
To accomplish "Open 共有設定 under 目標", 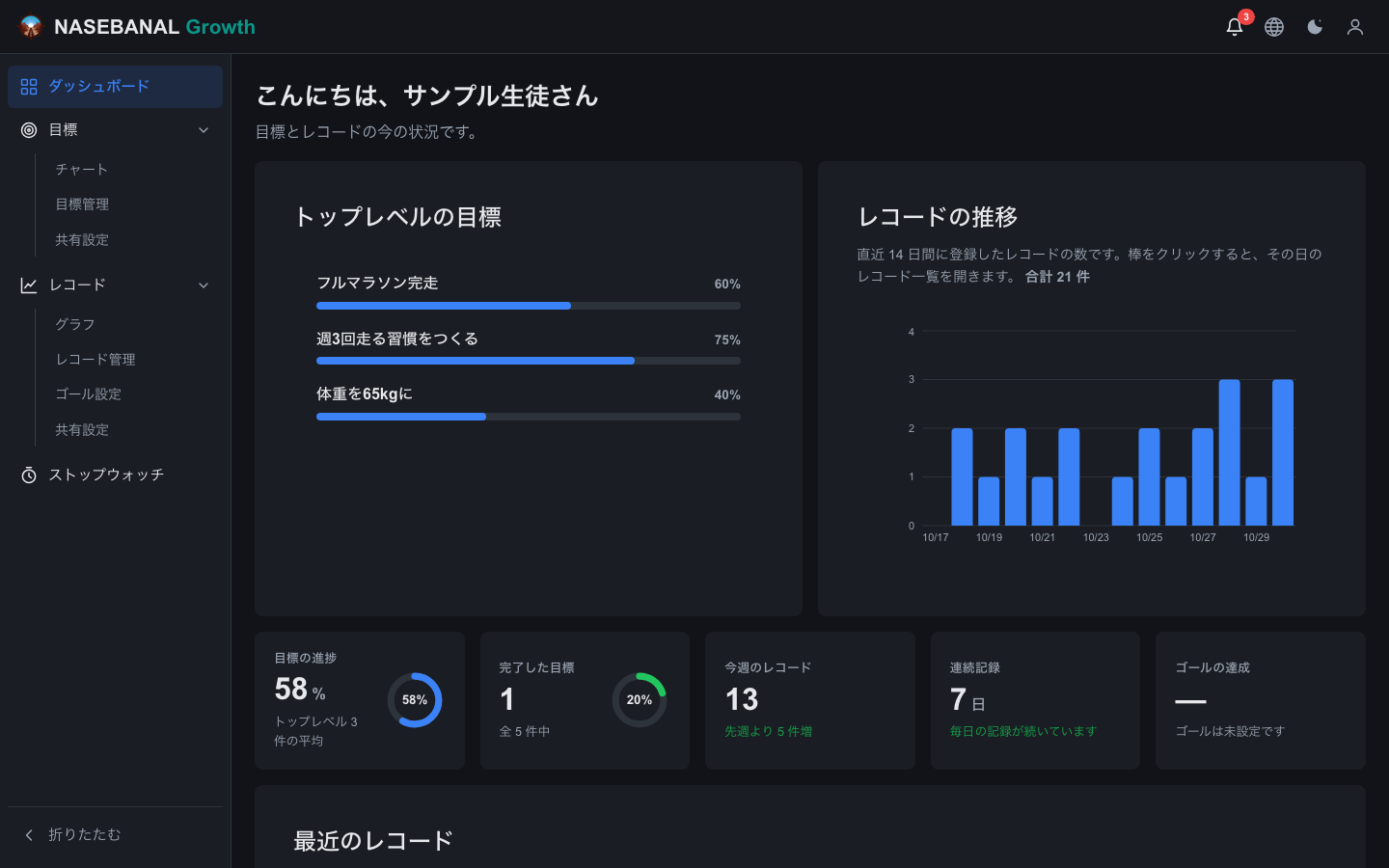I will [82, 240].
